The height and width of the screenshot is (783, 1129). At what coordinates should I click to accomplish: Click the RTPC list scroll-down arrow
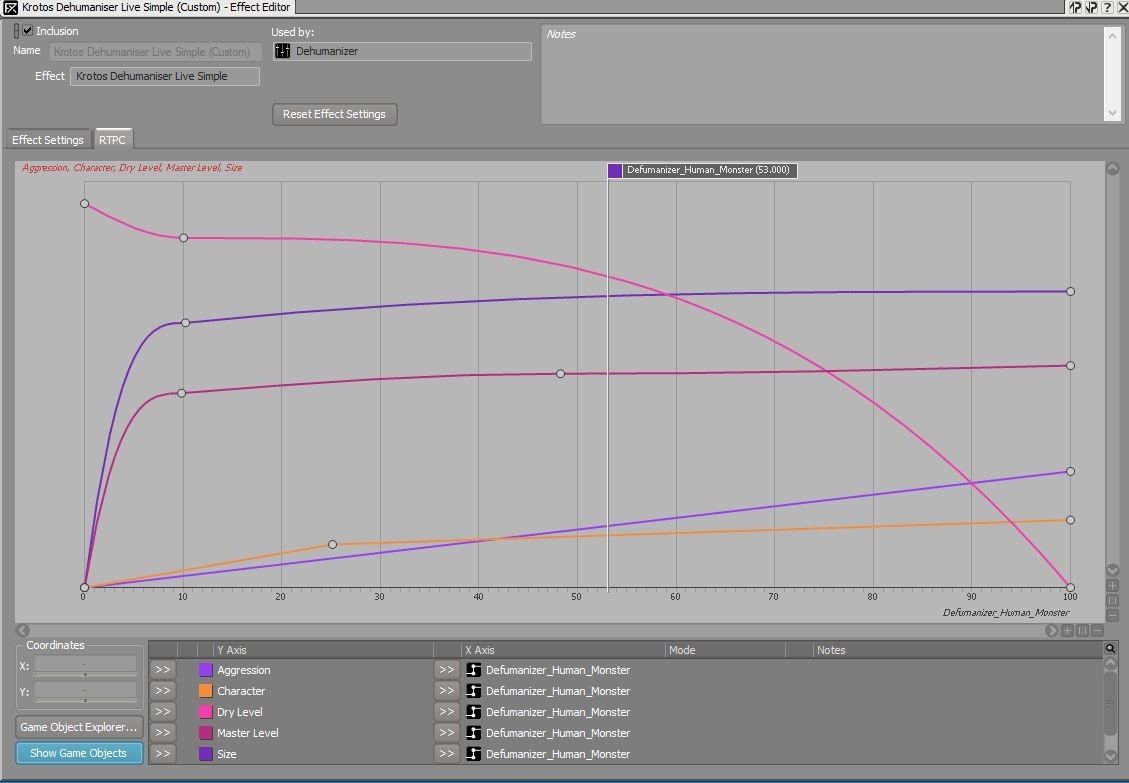[1110, 756]
